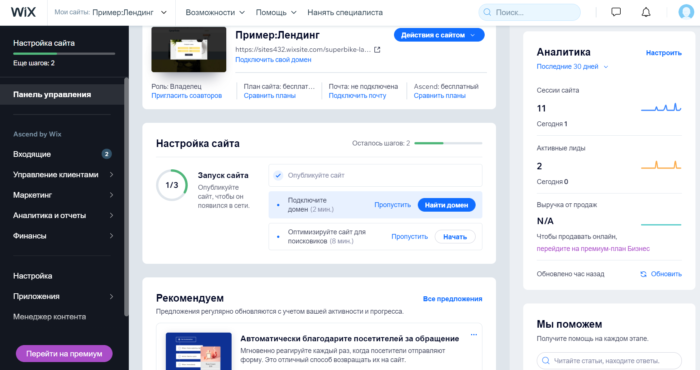700x370 pixels.
Task: Click перейдите на премиум-план Бизнес link
Action: click(x=593, y=249)
